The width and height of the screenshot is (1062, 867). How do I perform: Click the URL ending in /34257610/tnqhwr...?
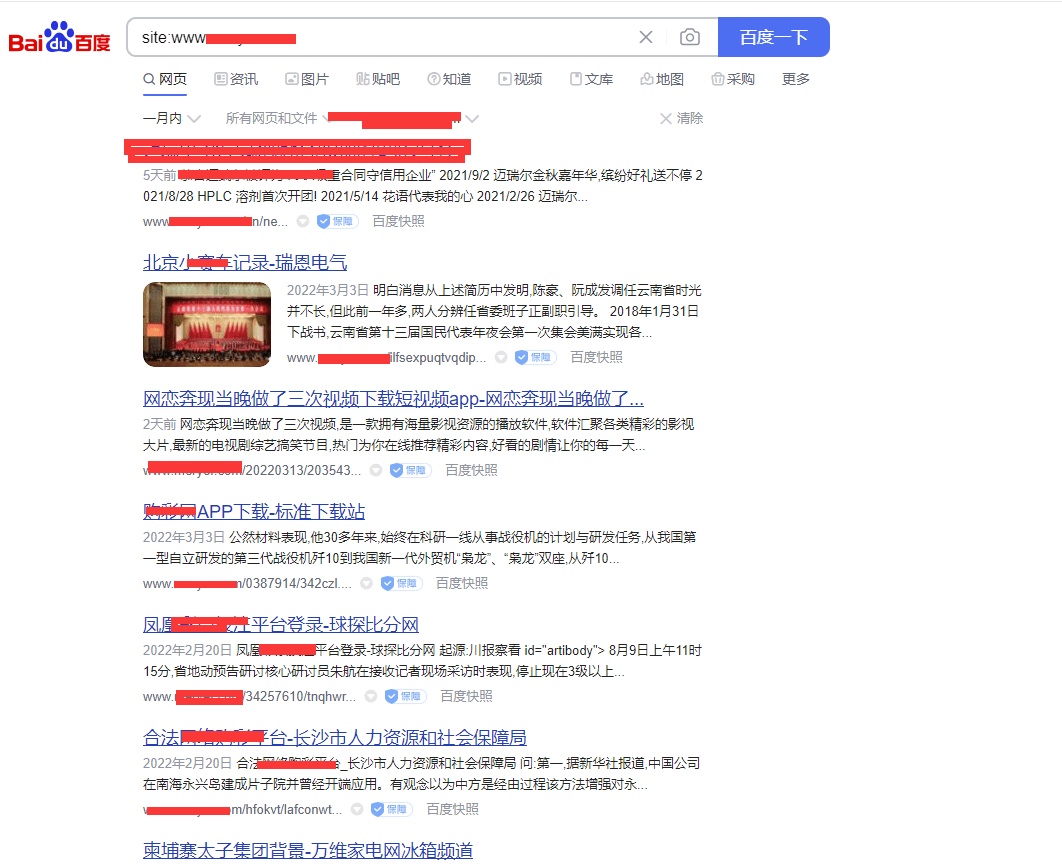click(249, 696)
